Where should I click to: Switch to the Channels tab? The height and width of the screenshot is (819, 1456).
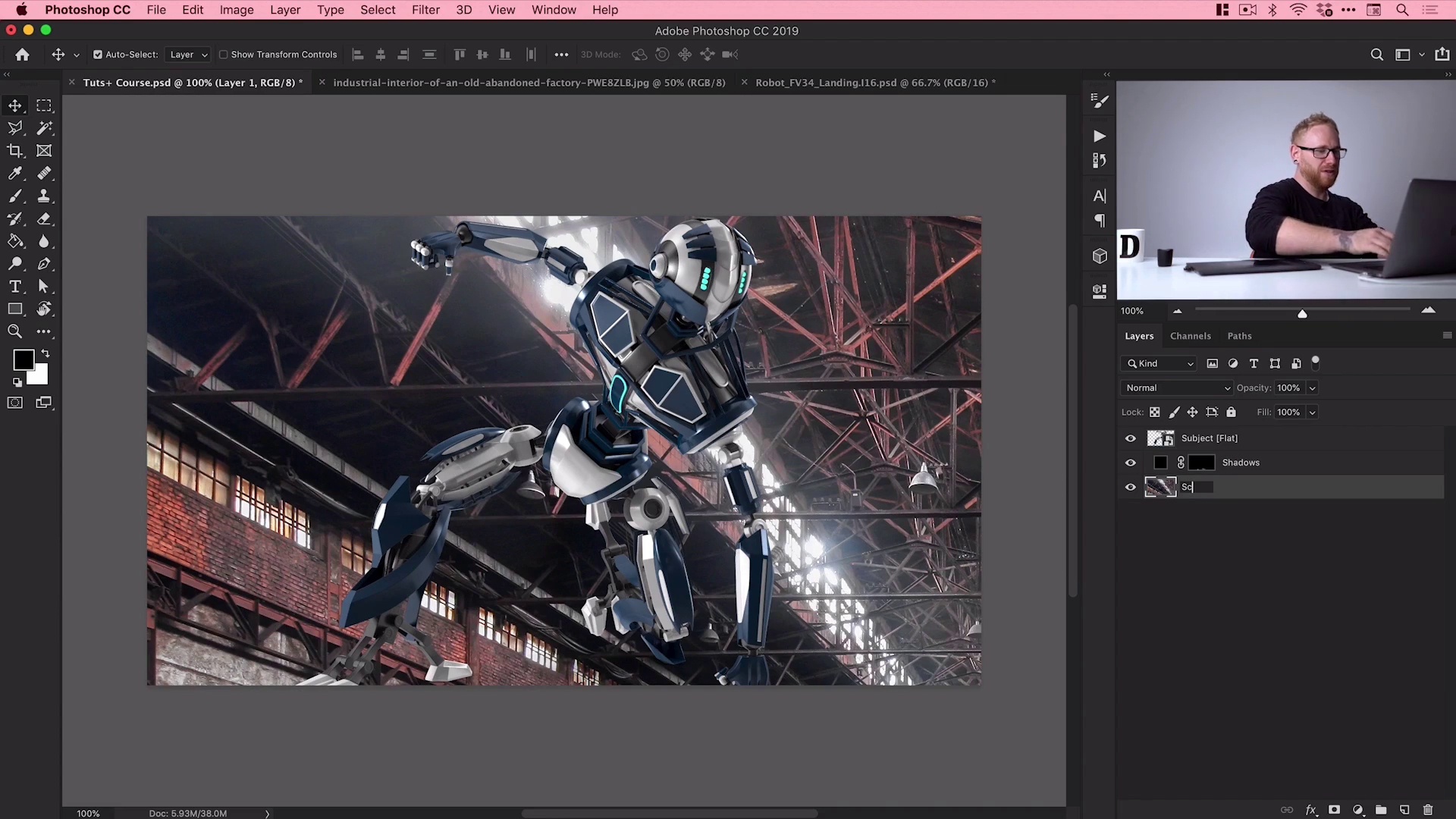click(x=1191, y=335)
